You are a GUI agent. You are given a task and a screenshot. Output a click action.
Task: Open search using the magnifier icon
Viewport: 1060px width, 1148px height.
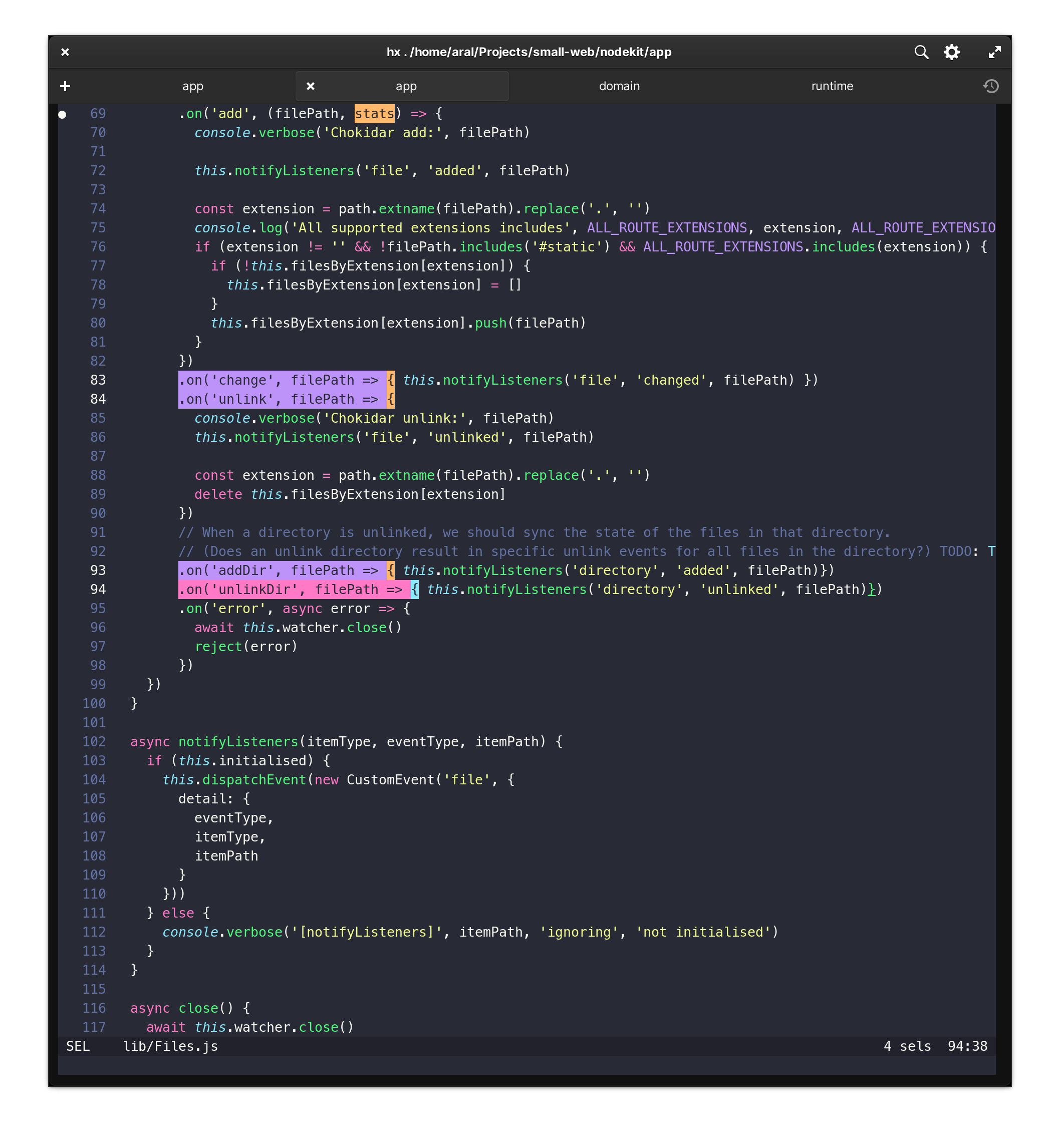(x=921, y=52)
